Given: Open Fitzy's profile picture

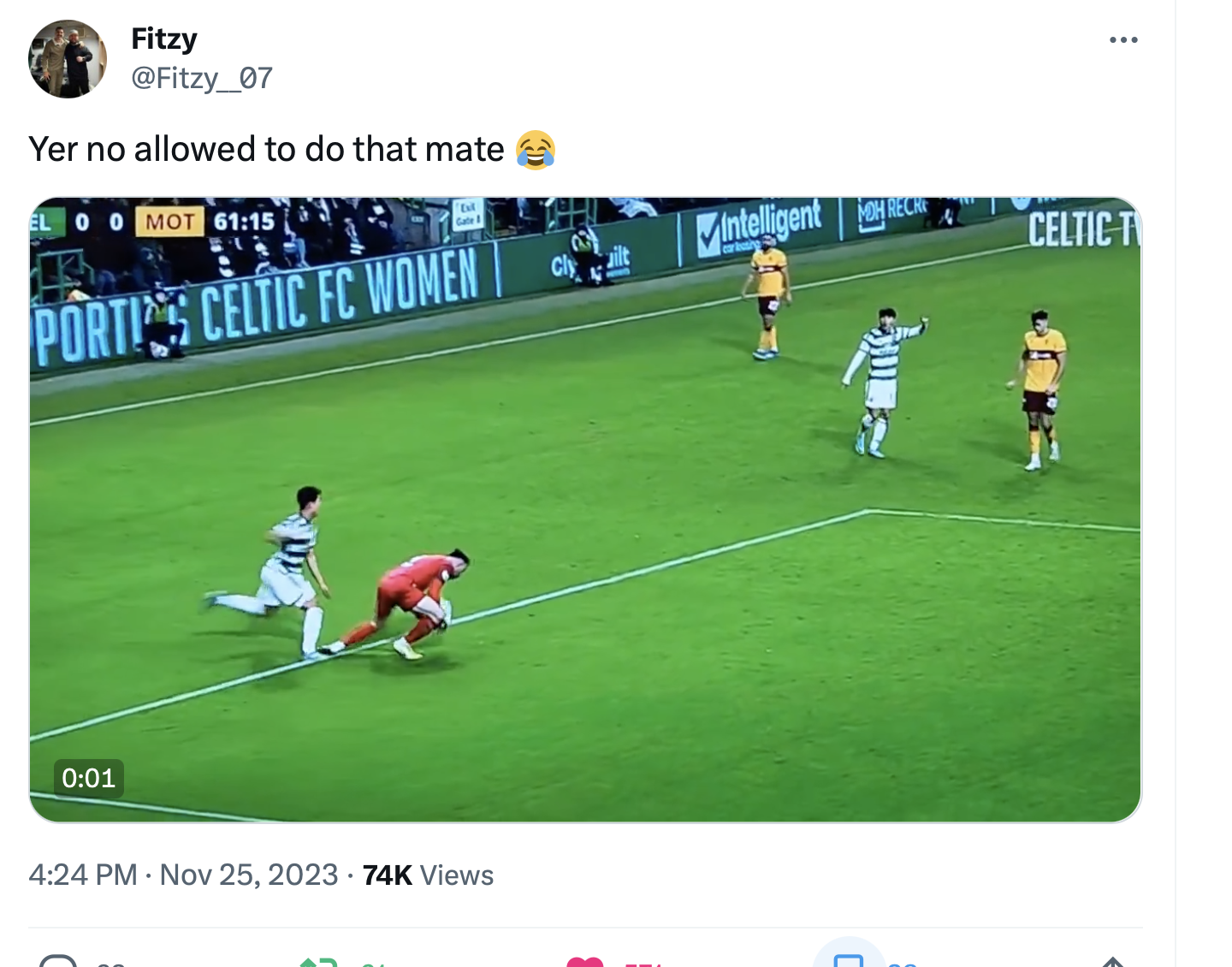Looking at the screenshot, I should click(x=68, y=59).
